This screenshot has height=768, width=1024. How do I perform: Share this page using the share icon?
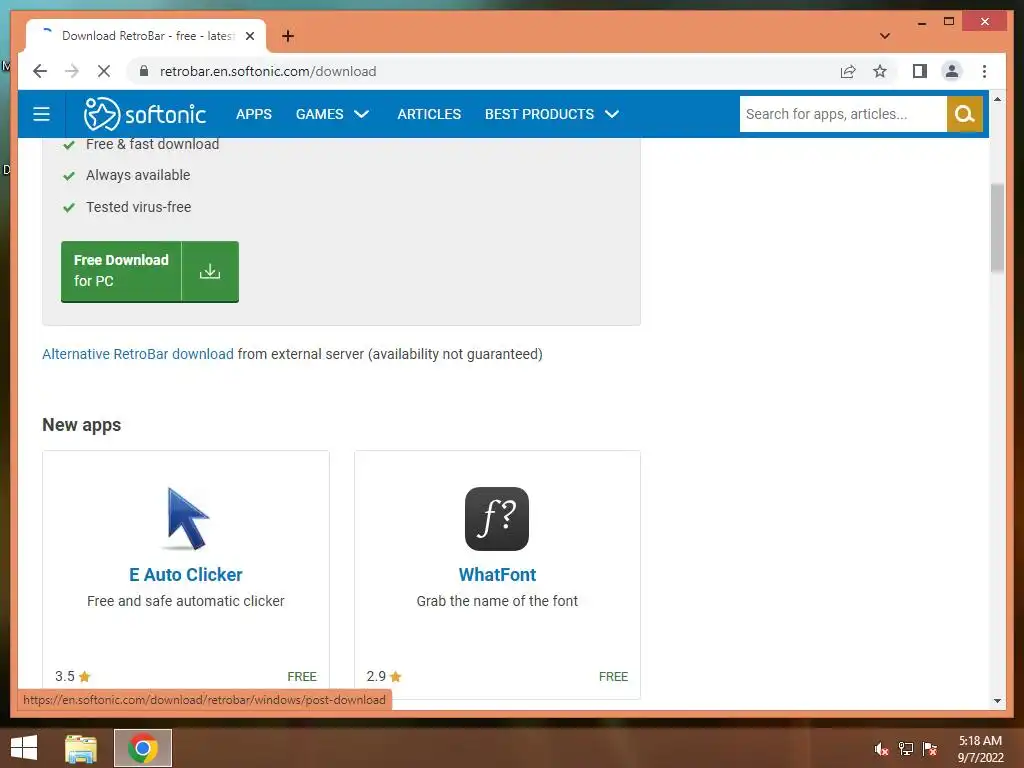point(848,71)
